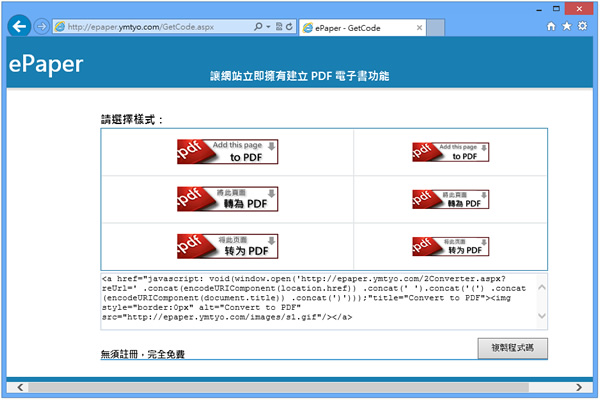Click the horizontal scrollbar right arrow
600x400 pixels.
click(579, 387)
